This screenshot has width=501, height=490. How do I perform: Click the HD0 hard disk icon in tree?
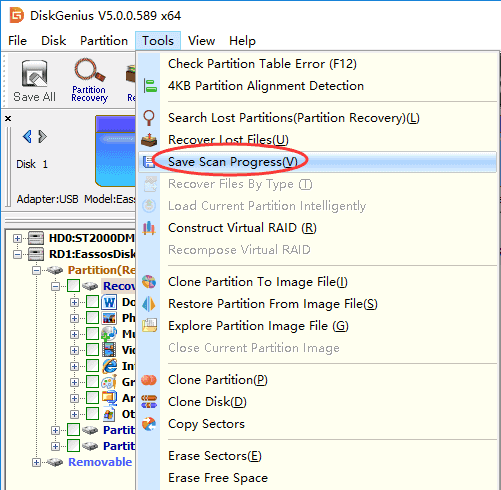(x=36, y=238)
